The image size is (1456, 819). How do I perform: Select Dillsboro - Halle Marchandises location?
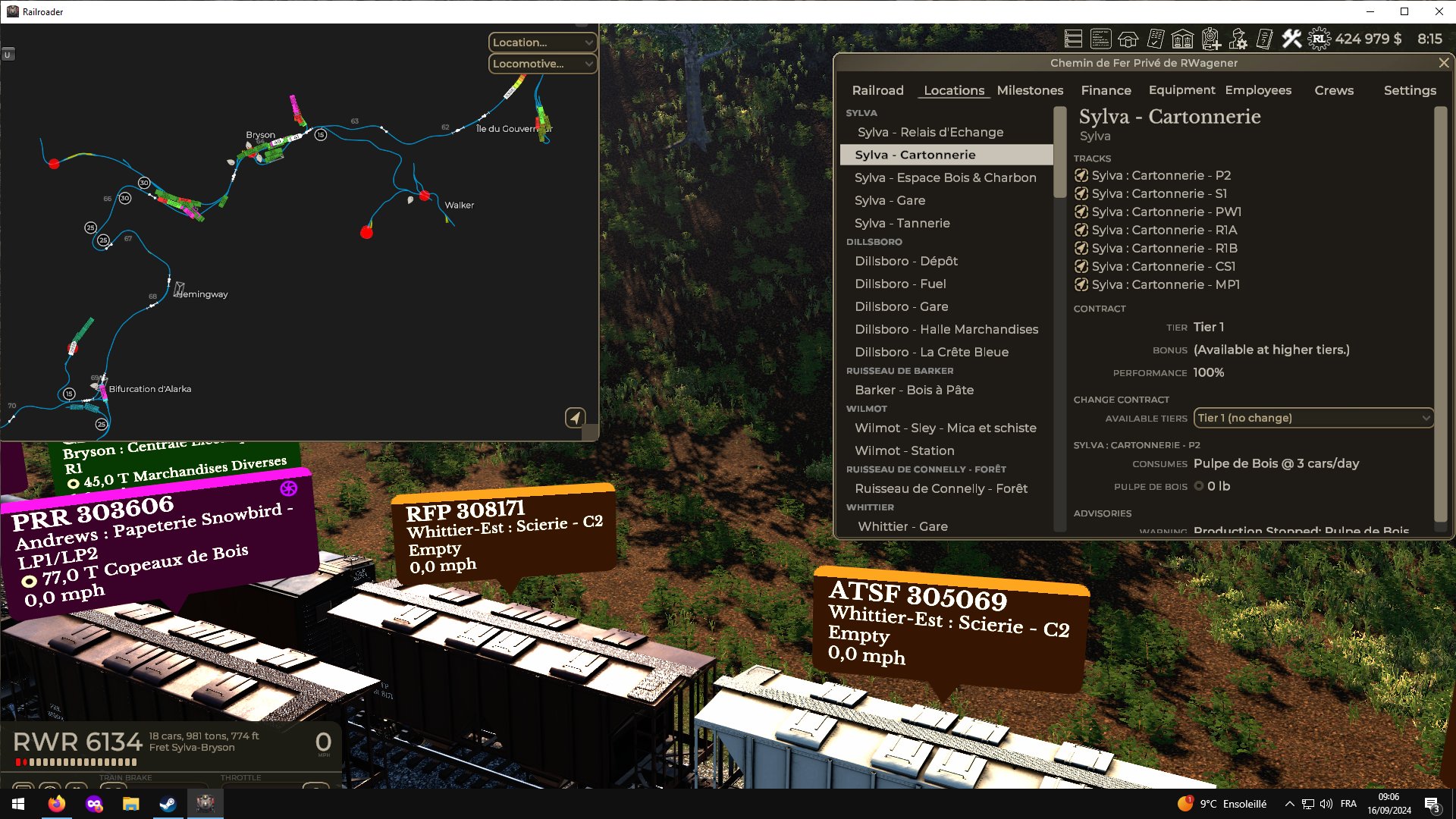click(946, 329)
